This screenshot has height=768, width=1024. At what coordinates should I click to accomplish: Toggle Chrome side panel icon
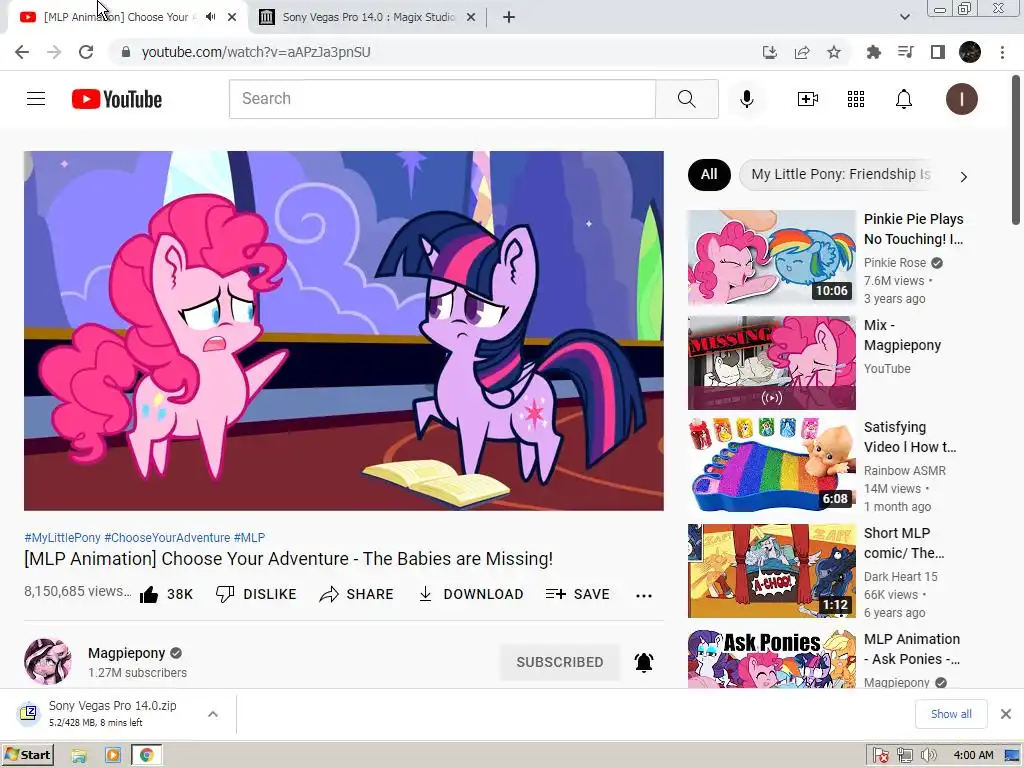coord(938,52)
